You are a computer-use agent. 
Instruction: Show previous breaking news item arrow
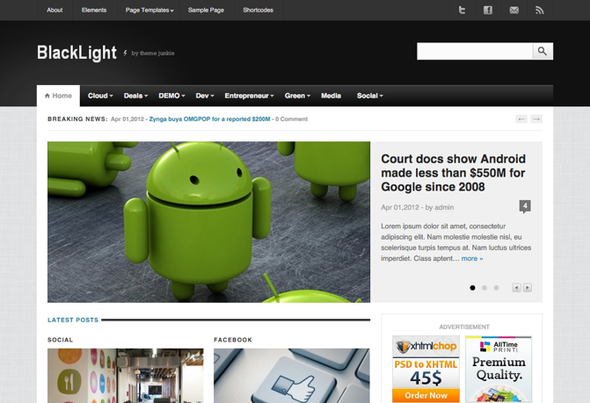coord(521,119)
